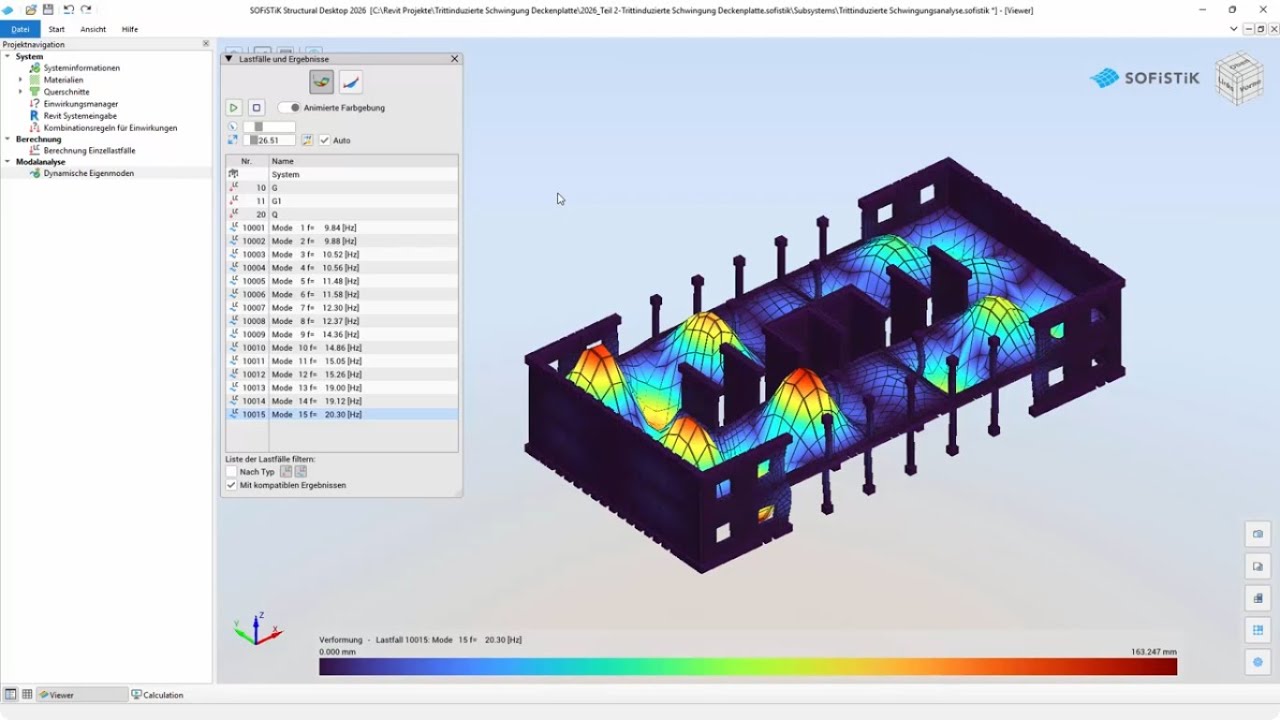Image resolution: width=1280 pixels, height=720 pixels.
Task: Stop the mode shape animation
Action: pos(256,108)
